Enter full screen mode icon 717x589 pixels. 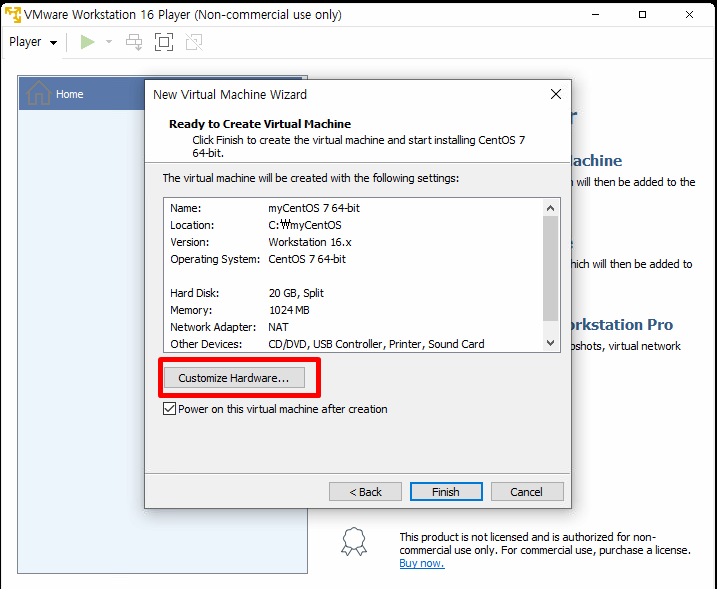[164, 42]
